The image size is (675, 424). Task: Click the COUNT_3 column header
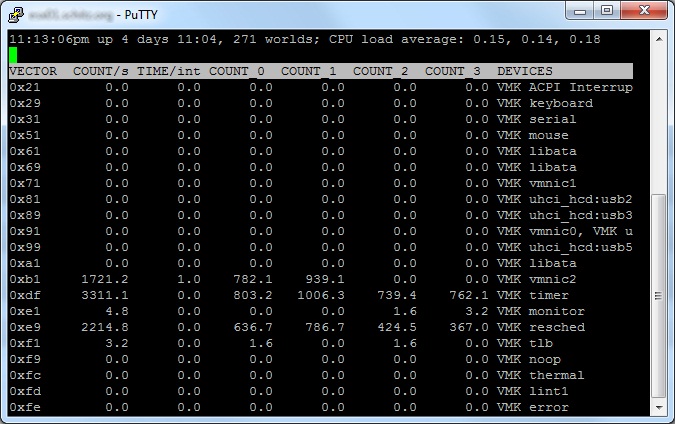pyautogui.click(x=452, y=71)
